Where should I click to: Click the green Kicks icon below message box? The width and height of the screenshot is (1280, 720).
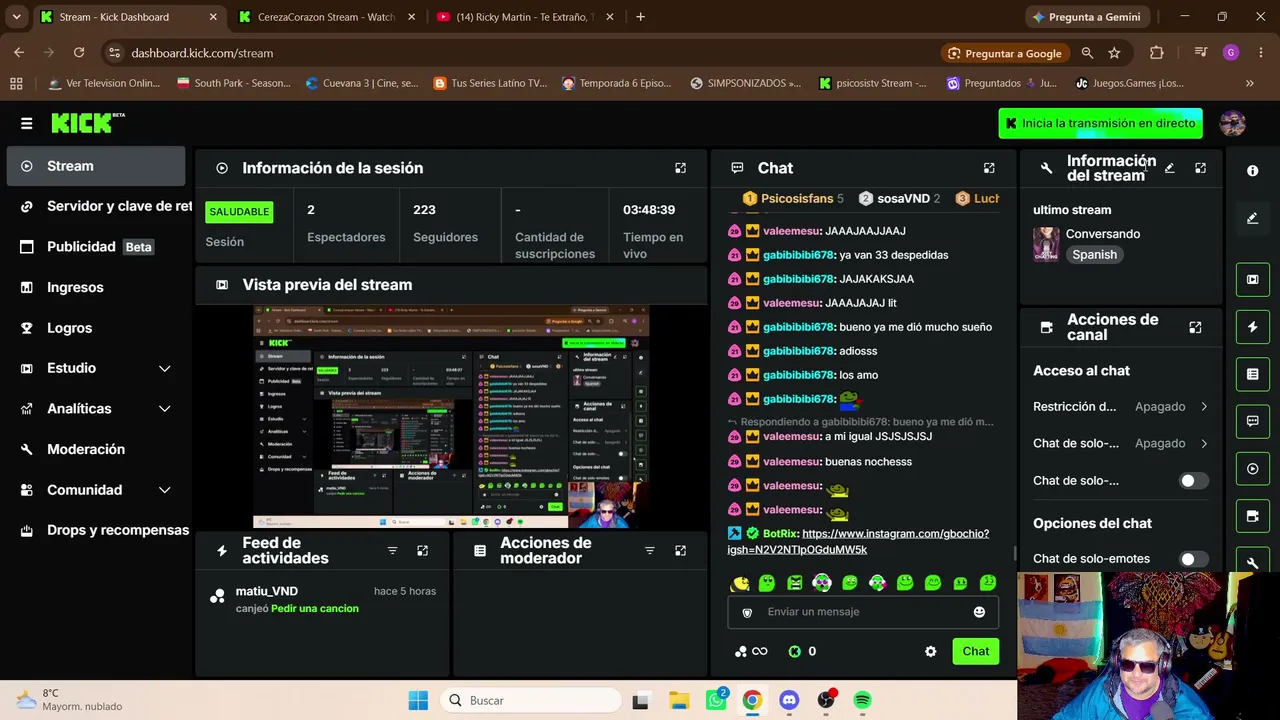click(x=795, y=652)
